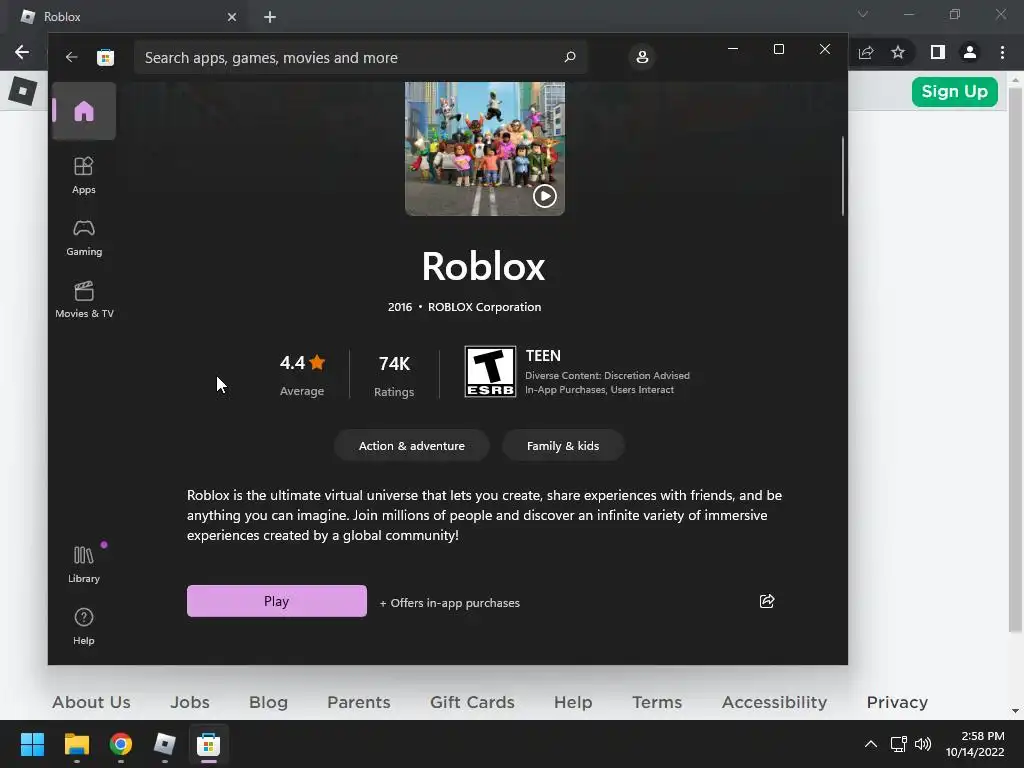1024x768 pixels.
Task: Click the Sign Up button on Roblox site
Action: coord(954,91)
